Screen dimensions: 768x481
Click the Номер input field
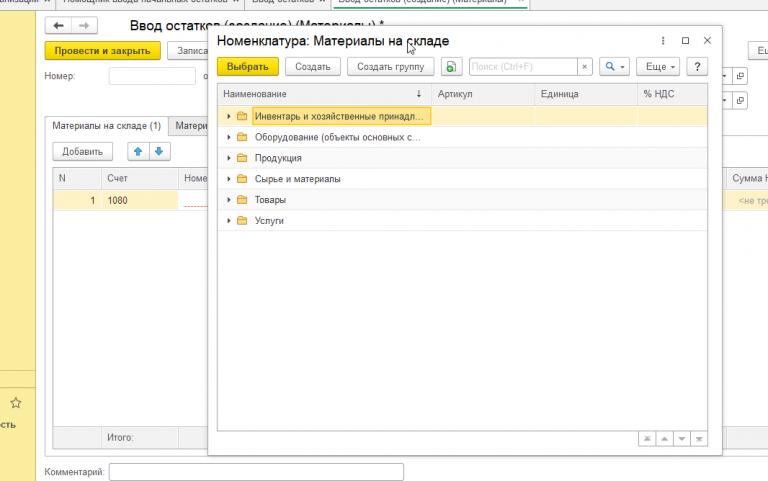point(152,76)
